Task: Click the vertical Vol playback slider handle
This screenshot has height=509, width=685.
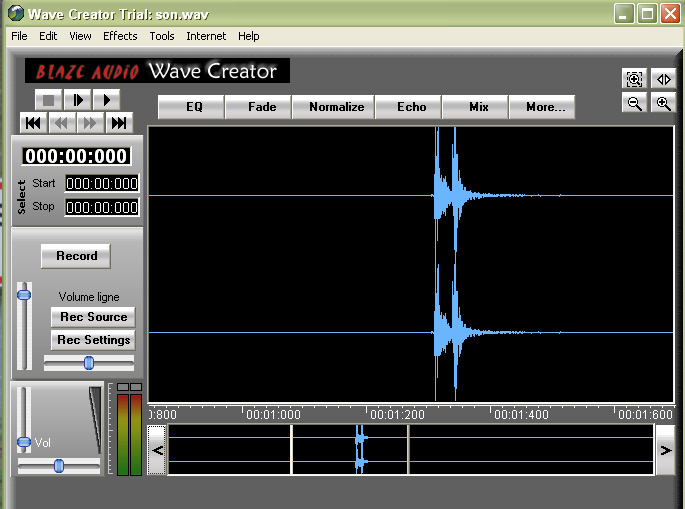Action: click(24, 442)
